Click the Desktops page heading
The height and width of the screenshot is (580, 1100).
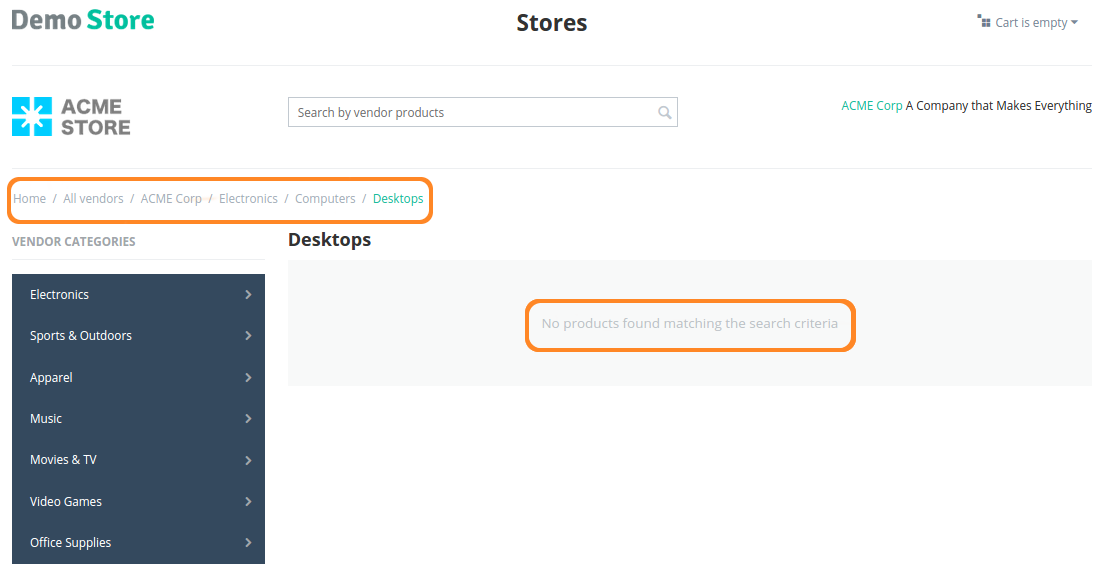pyautogui.click(x=330, y=240)
